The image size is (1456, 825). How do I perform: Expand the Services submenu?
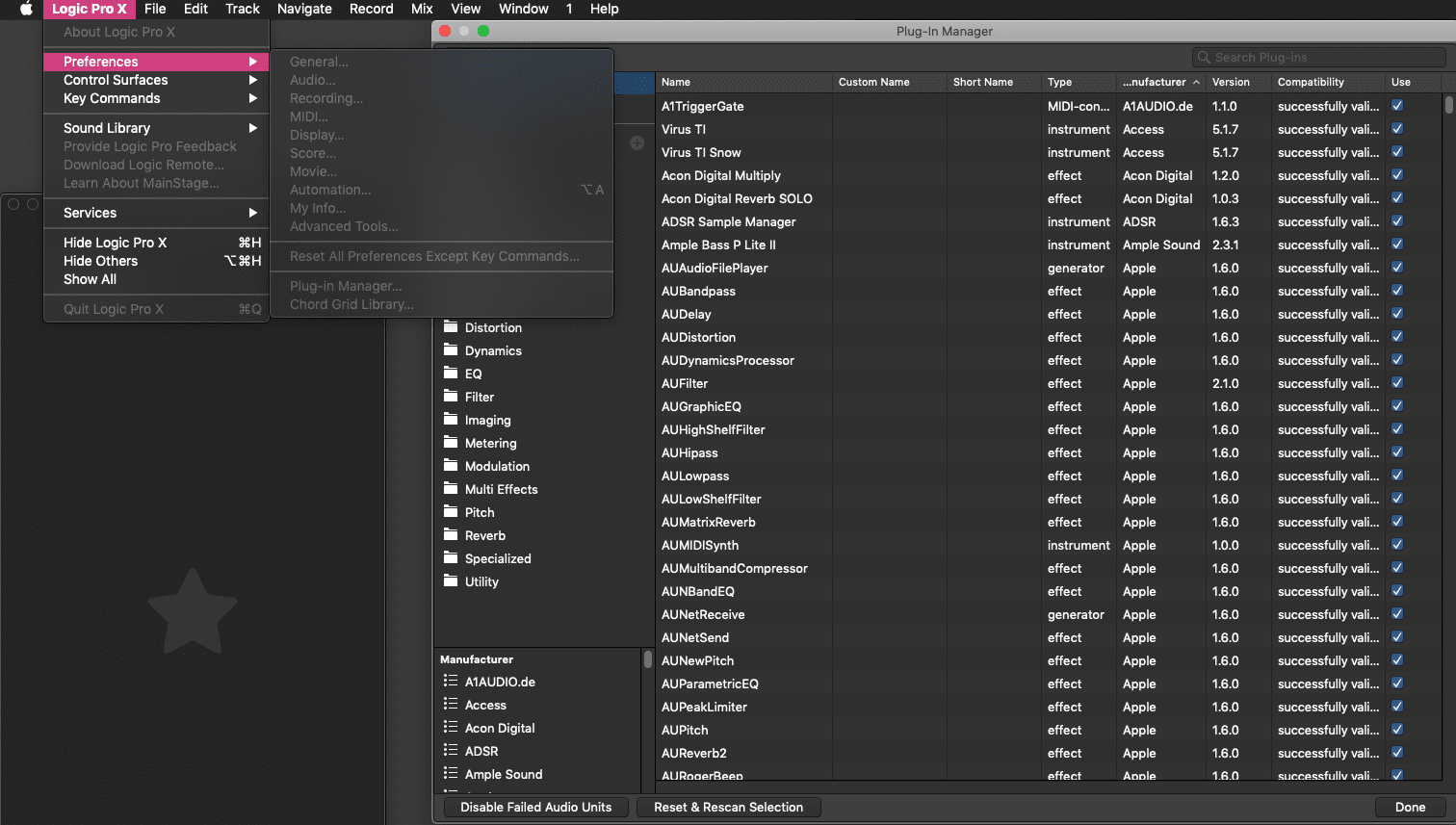coord(156,213)
